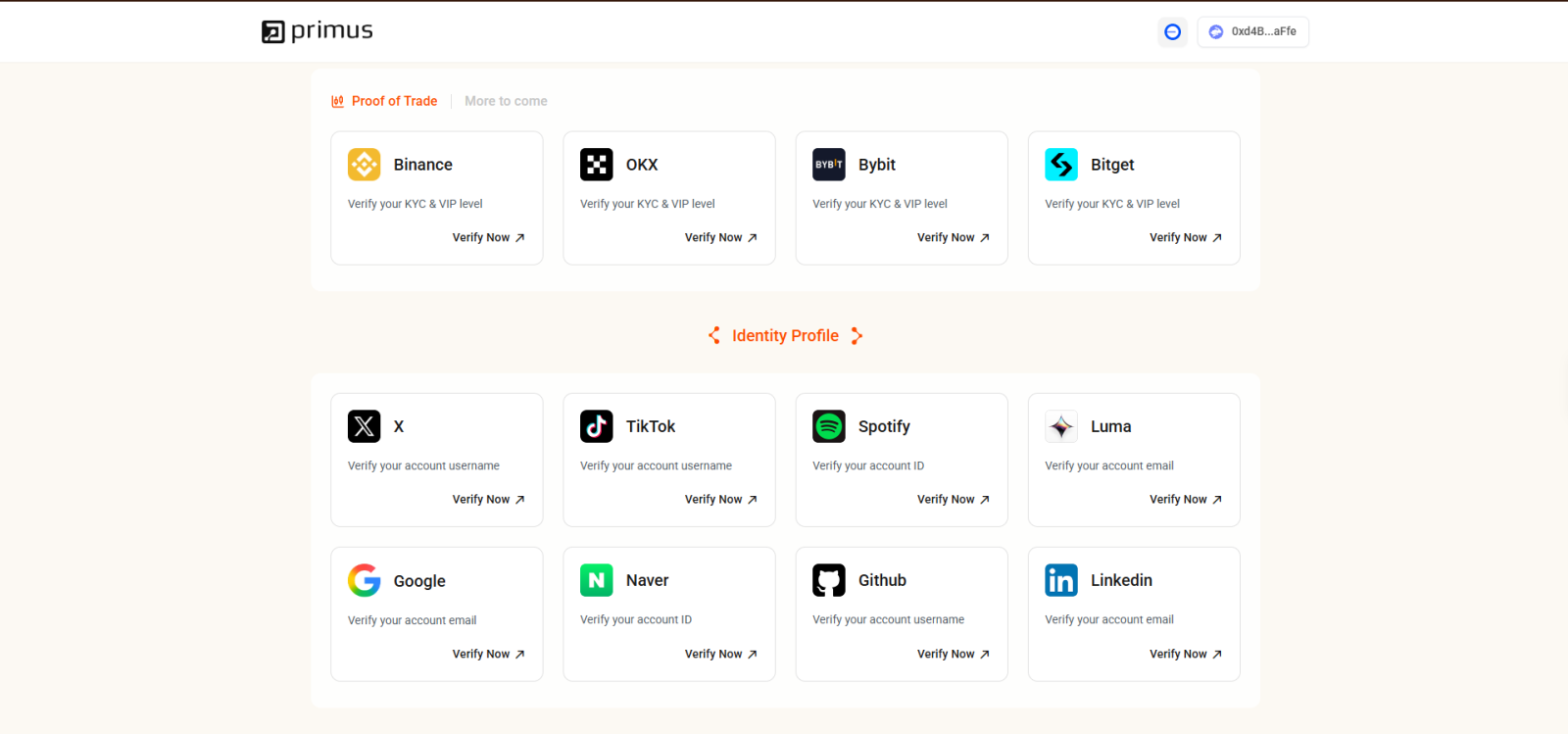Click the Identity Profile heading
The width and height of the screenshot is (1568, 734).
click(x=785, y=335)
